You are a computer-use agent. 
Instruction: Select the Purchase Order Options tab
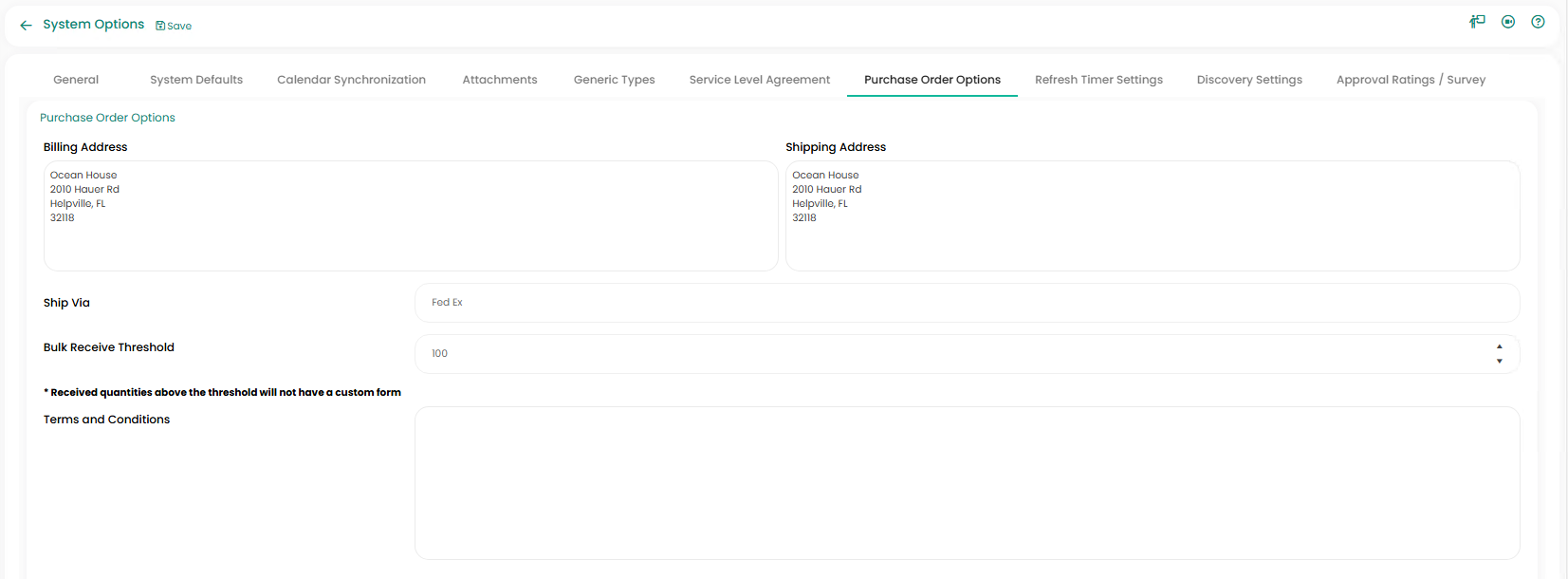pos(932,80)
